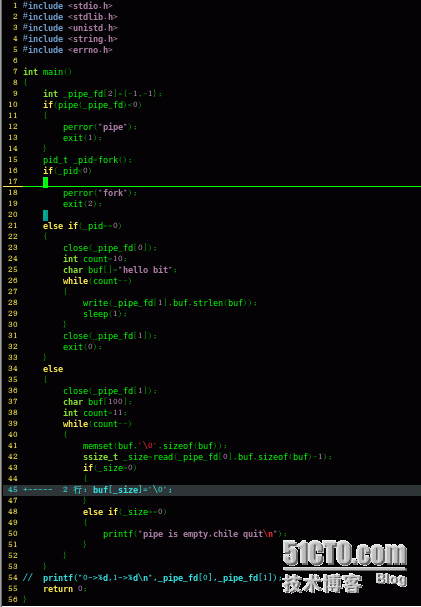The image size is (421, 607).
Task: Click 'while(count--)' on line 26
Action: pos(98,281)
